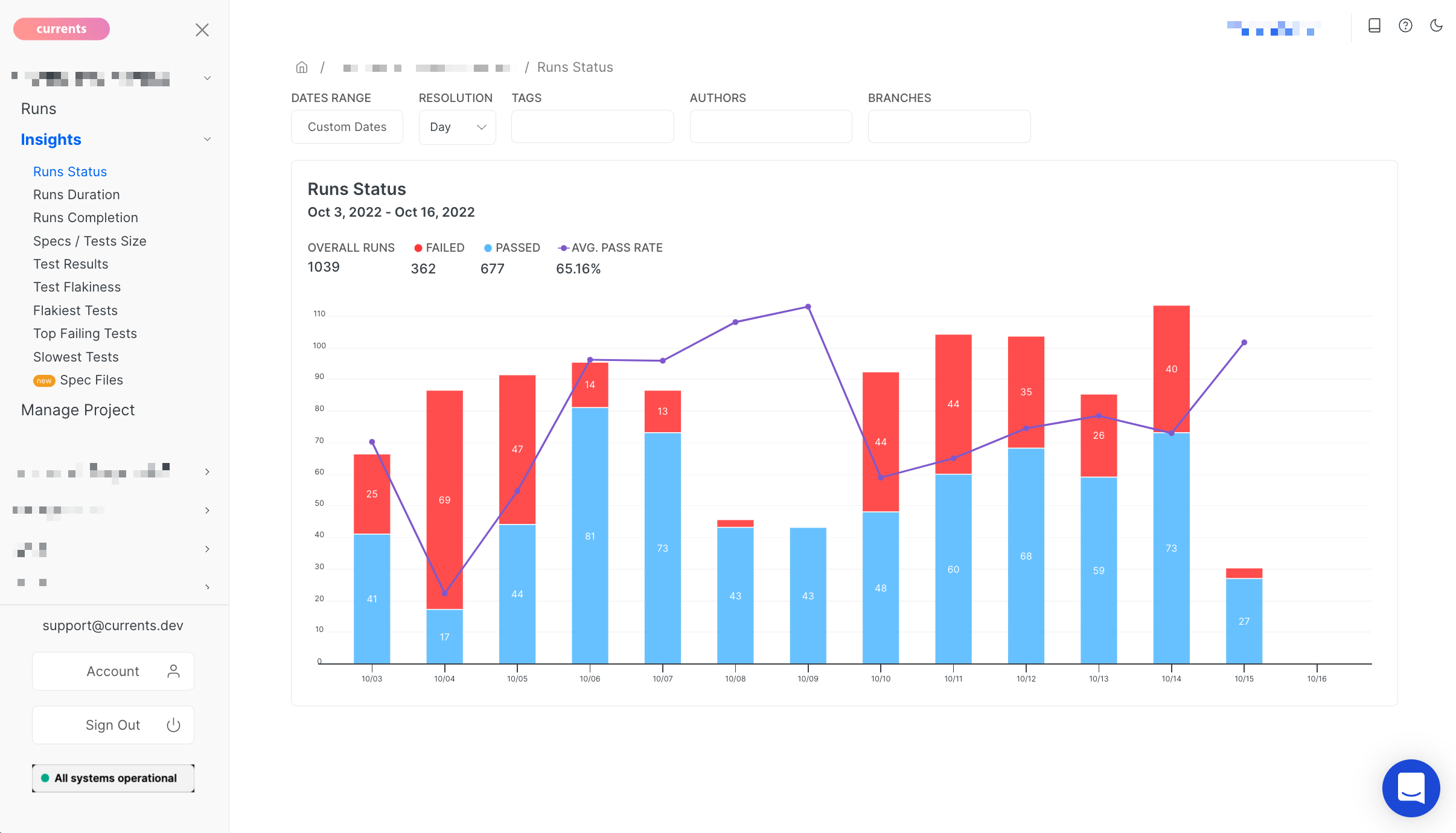This screenshot has height=833, width=1456.
Task: Toggle dark mode moon icon
Action: pos(1436,25)
